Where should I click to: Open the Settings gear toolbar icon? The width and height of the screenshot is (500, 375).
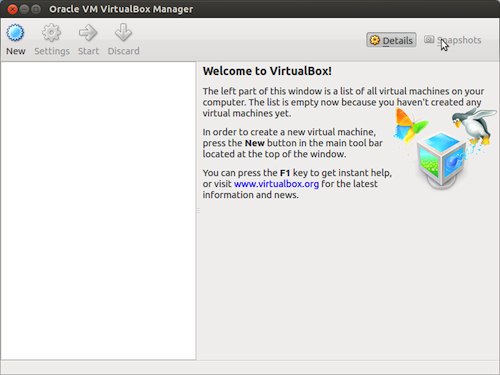click(51, 33)
